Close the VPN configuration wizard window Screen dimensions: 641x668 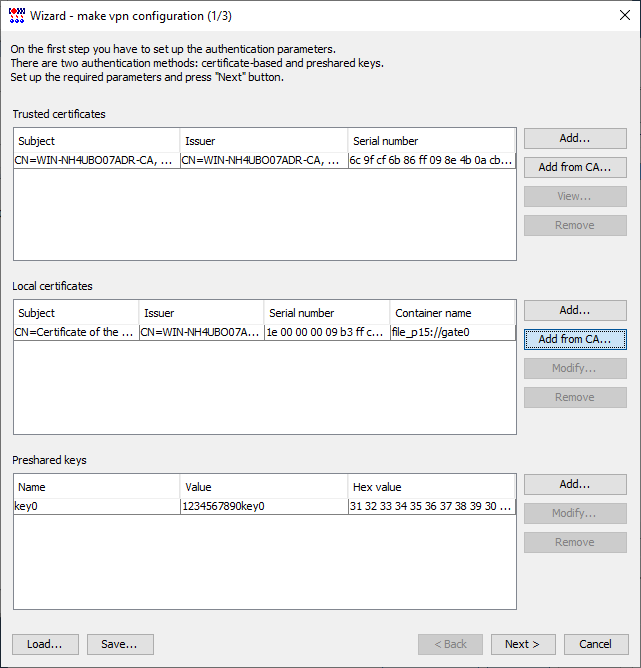pyautogui.click(x=624, y=15)
